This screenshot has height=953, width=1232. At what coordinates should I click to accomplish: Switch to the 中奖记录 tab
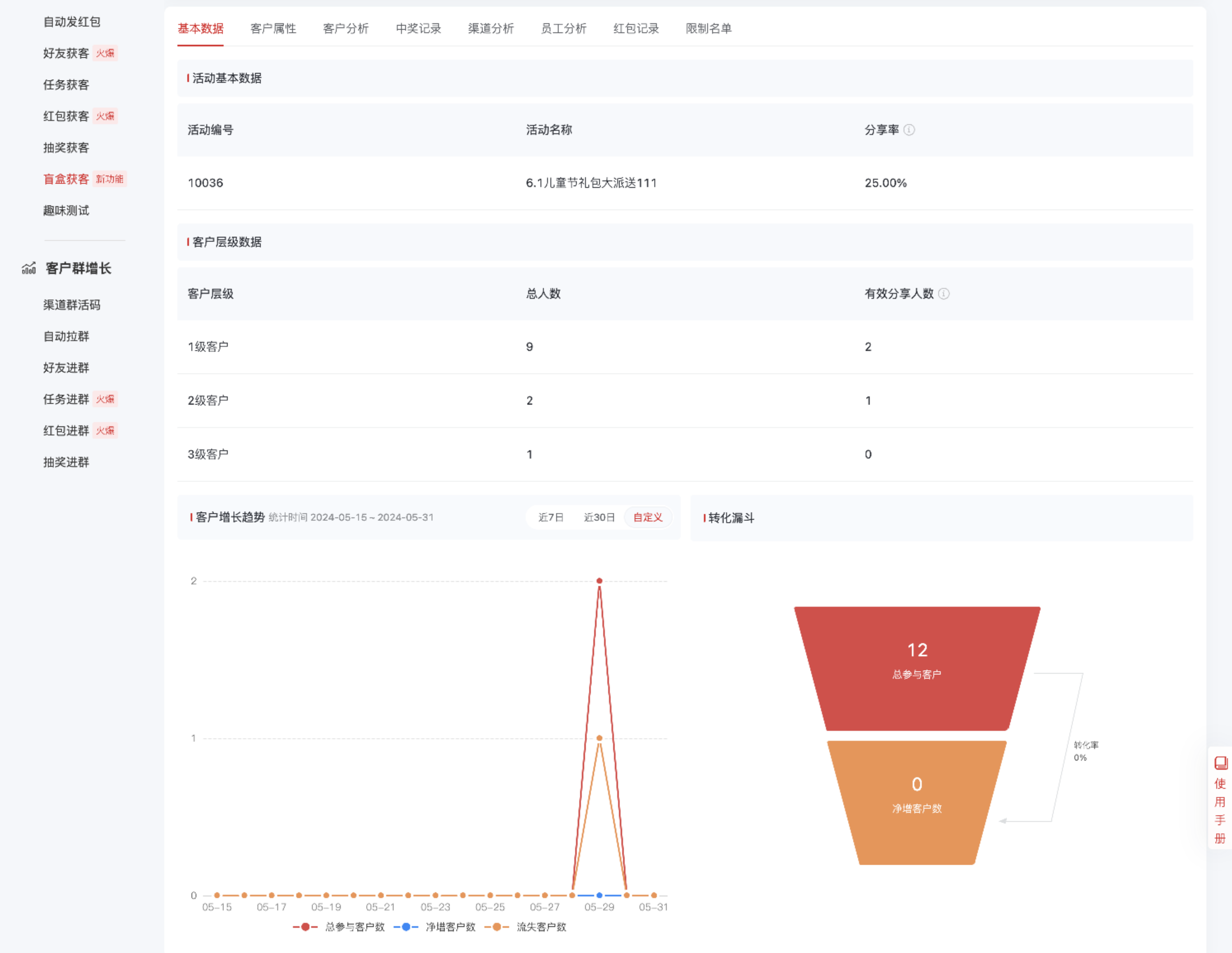tap(418, 29)
